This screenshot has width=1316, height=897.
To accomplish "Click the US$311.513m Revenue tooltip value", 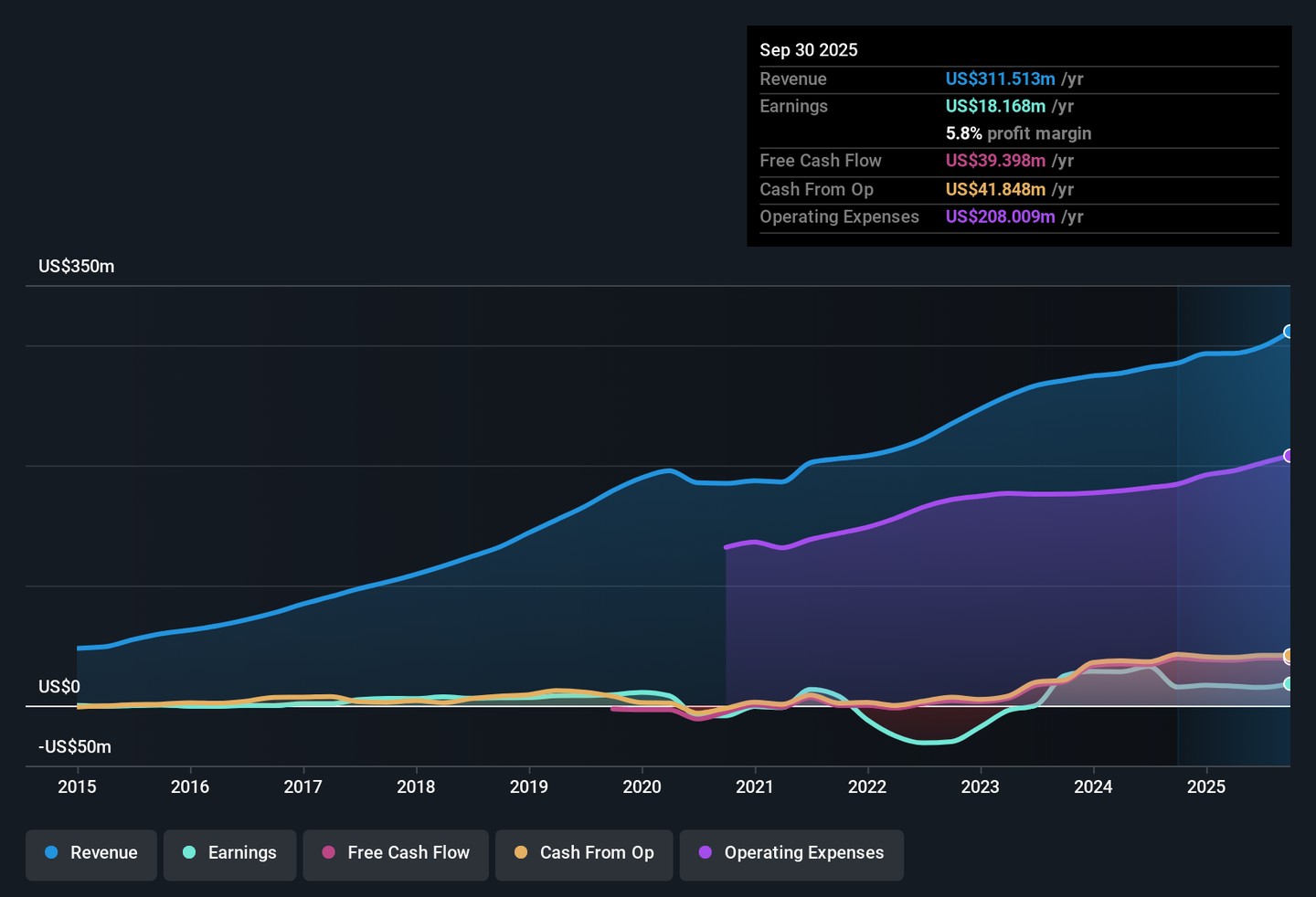I will point(1000,79).
